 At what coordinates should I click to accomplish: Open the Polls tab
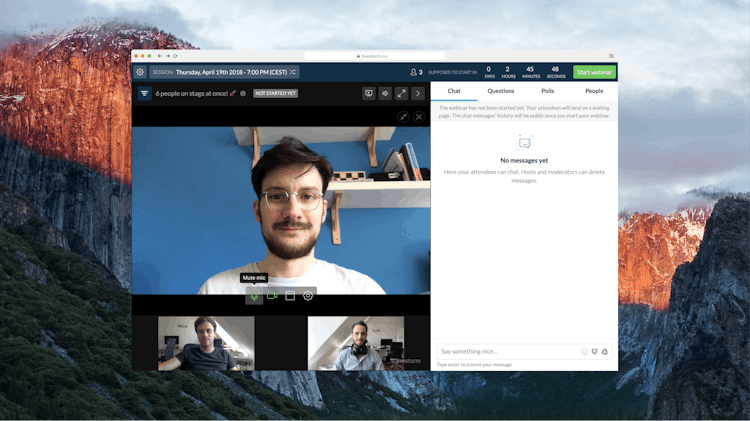548,91
